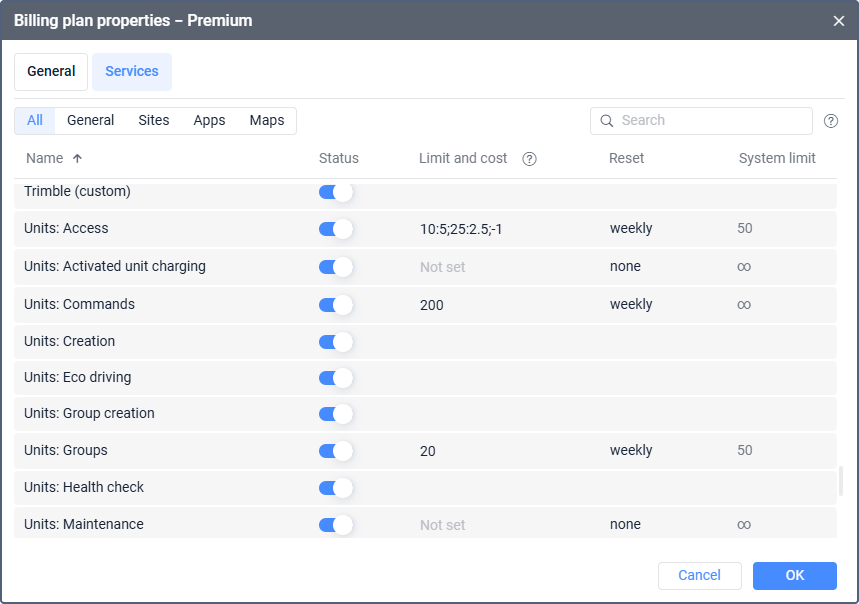Turn off Units: Eco driving toggle
859x604 pixels.
pyautogui.click(x=335, y=378)
